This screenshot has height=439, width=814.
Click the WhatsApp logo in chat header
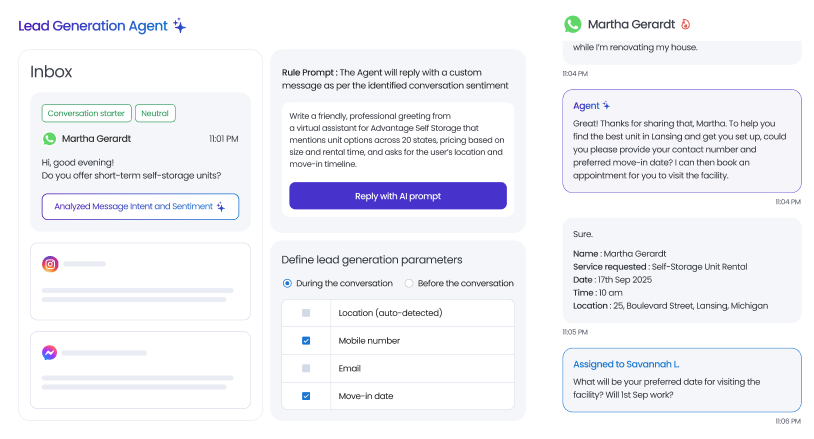click(573, 24)
